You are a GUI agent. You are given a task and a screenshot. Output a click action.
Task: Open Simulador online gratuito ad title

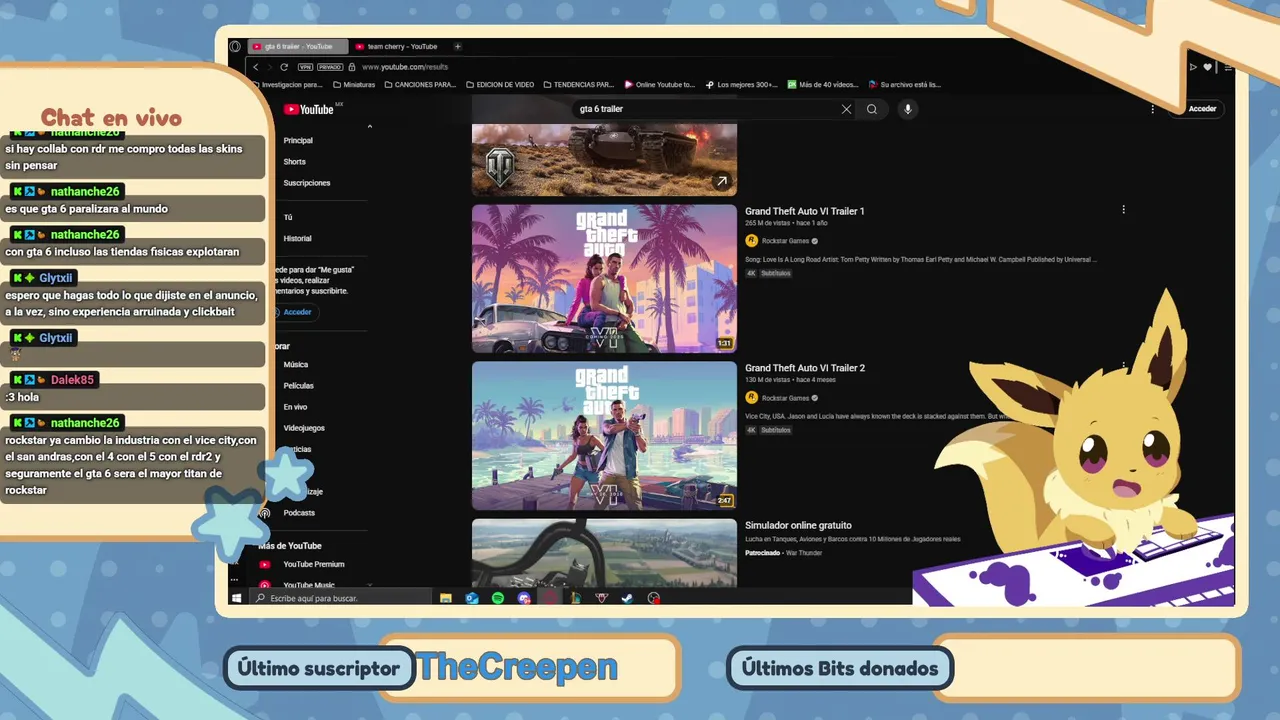point(798,525)
